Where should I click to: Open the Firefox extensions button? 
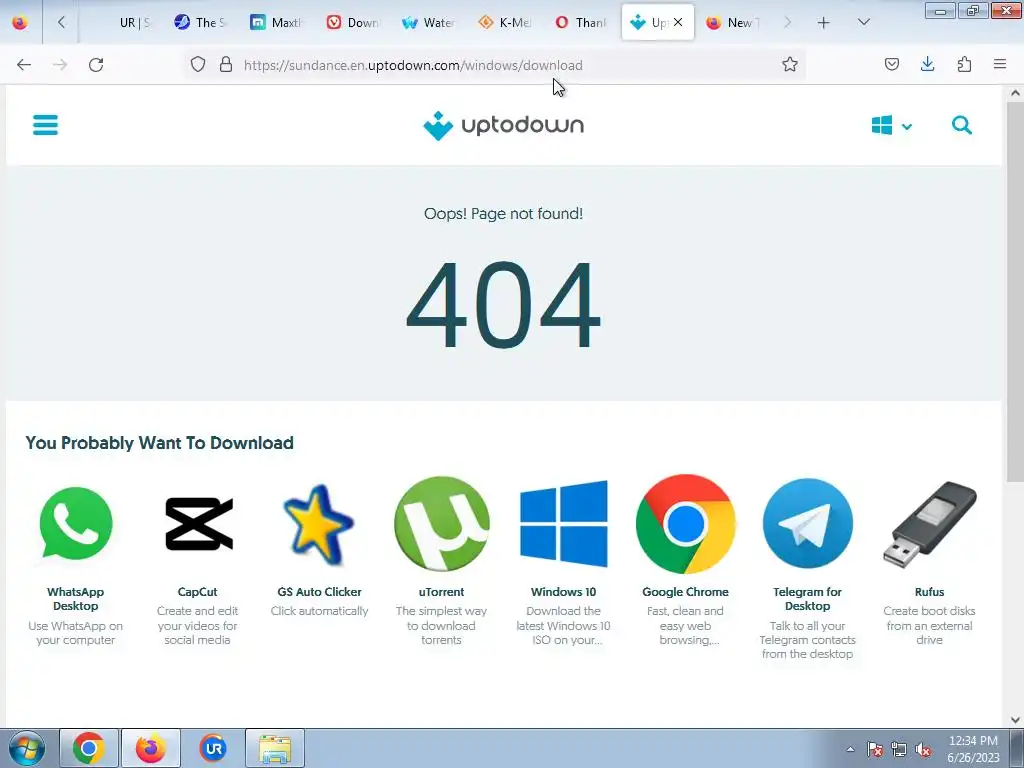pos(964,64)
